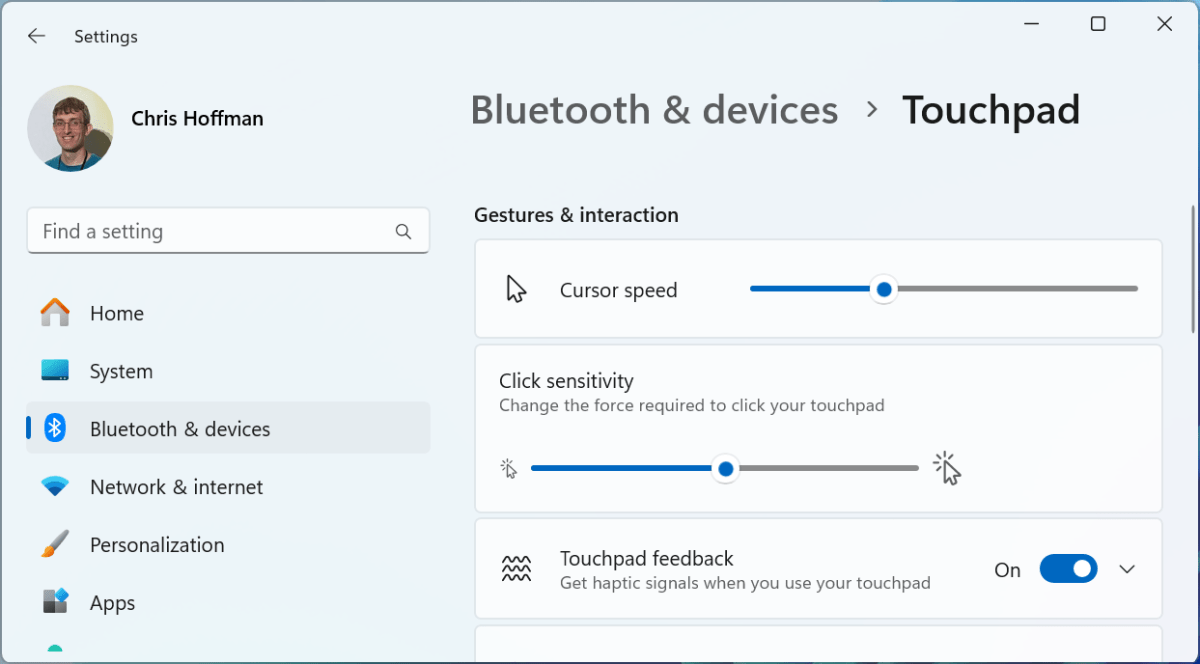The image size is (1200, 664).
Task: Navigate back using the arrow button
Action: (36, 36)
